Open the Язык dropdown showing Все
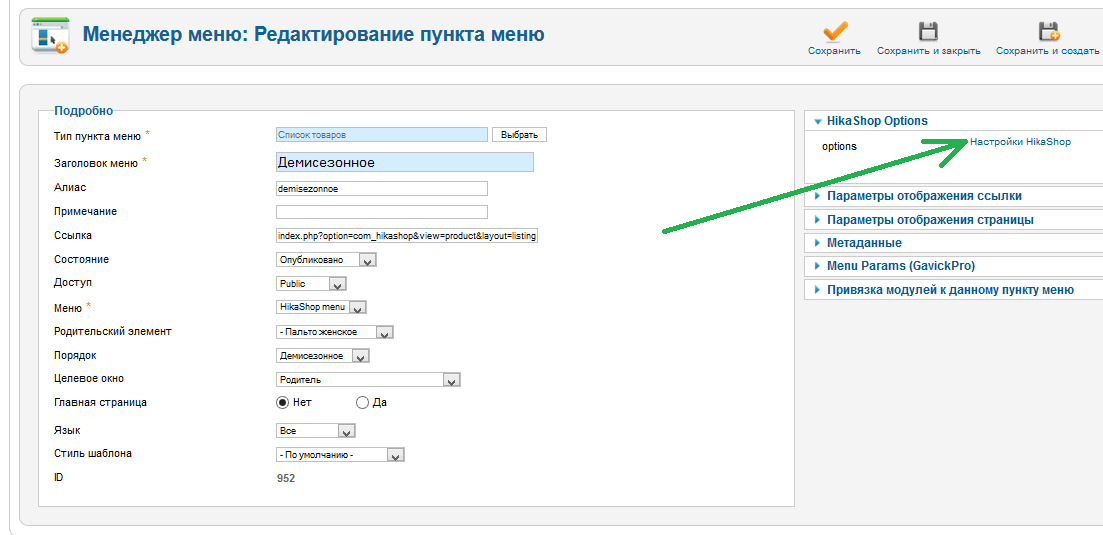Screen dimensions: 1103x535 316,431
